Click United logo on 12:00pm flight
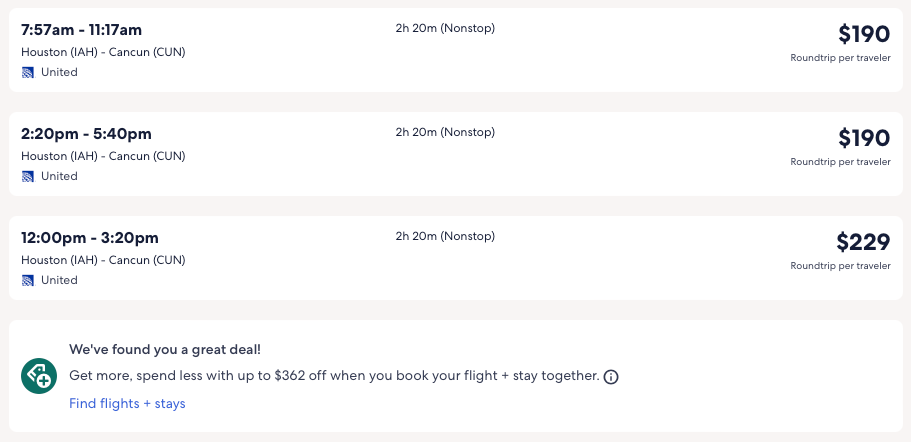The height and width of the screenshot is (442, 911). [28, 280]
